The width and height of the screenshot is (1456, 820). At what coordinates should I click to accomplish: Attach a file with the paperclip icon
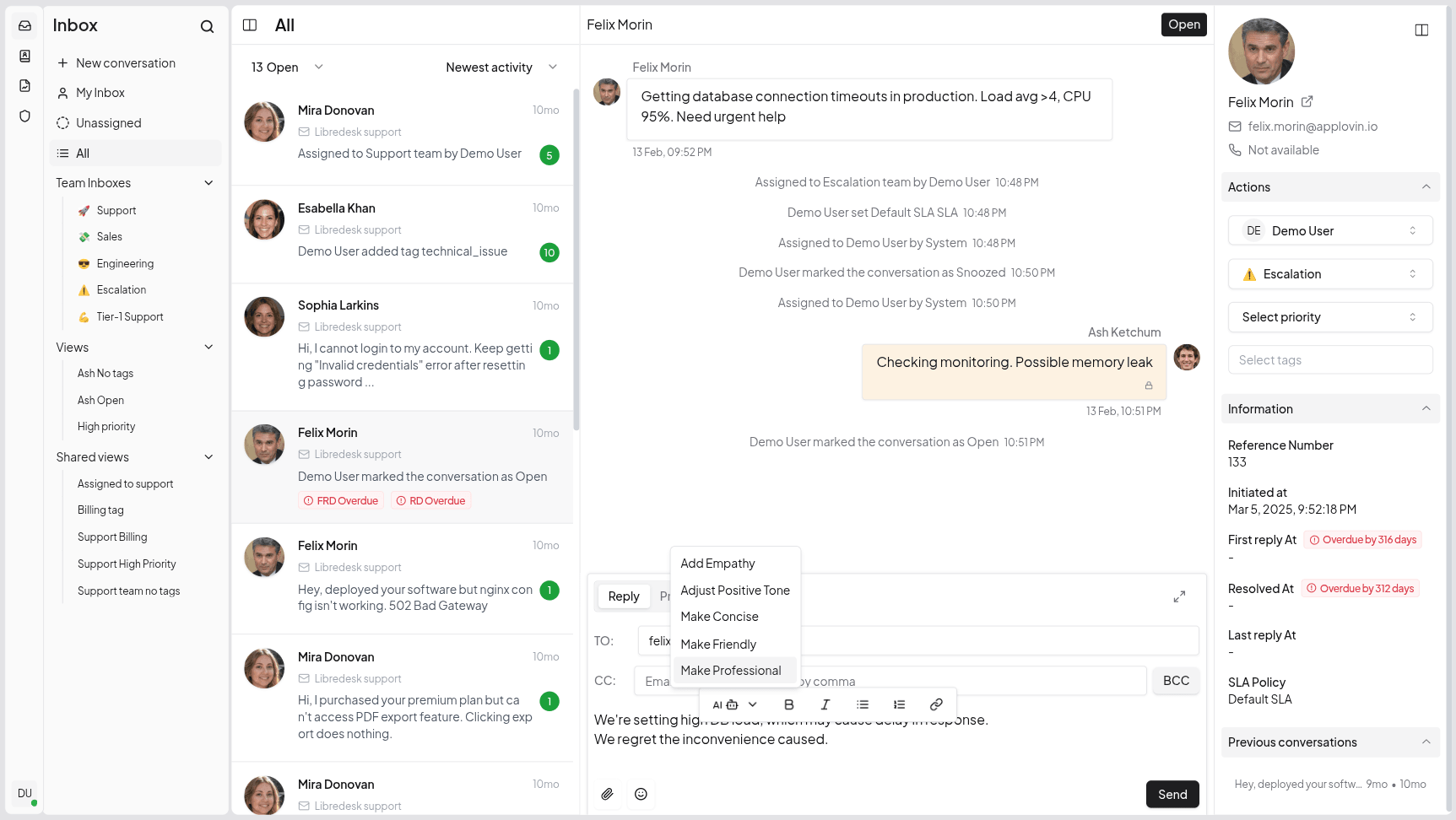click(607, 794)
